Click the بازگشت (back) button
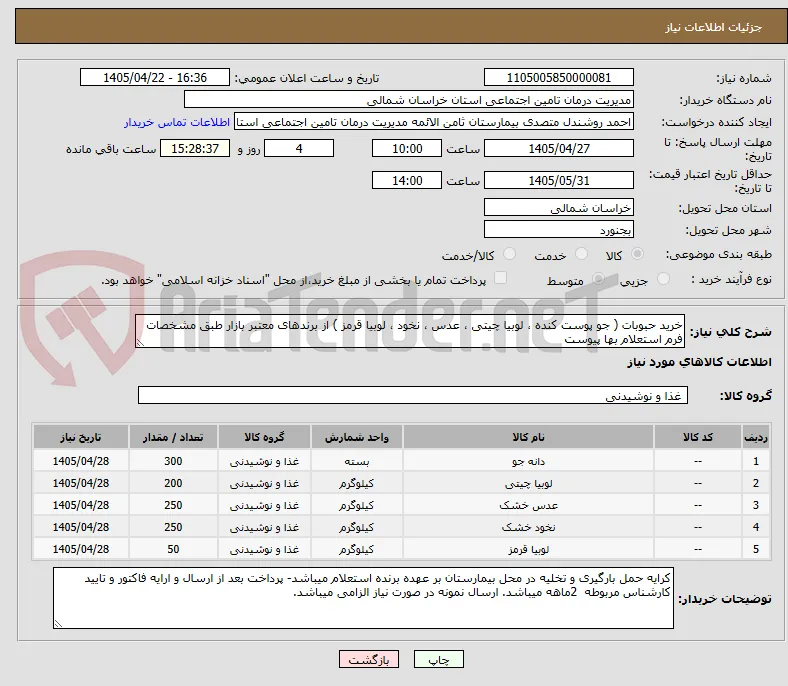 [x=369, y=659]
